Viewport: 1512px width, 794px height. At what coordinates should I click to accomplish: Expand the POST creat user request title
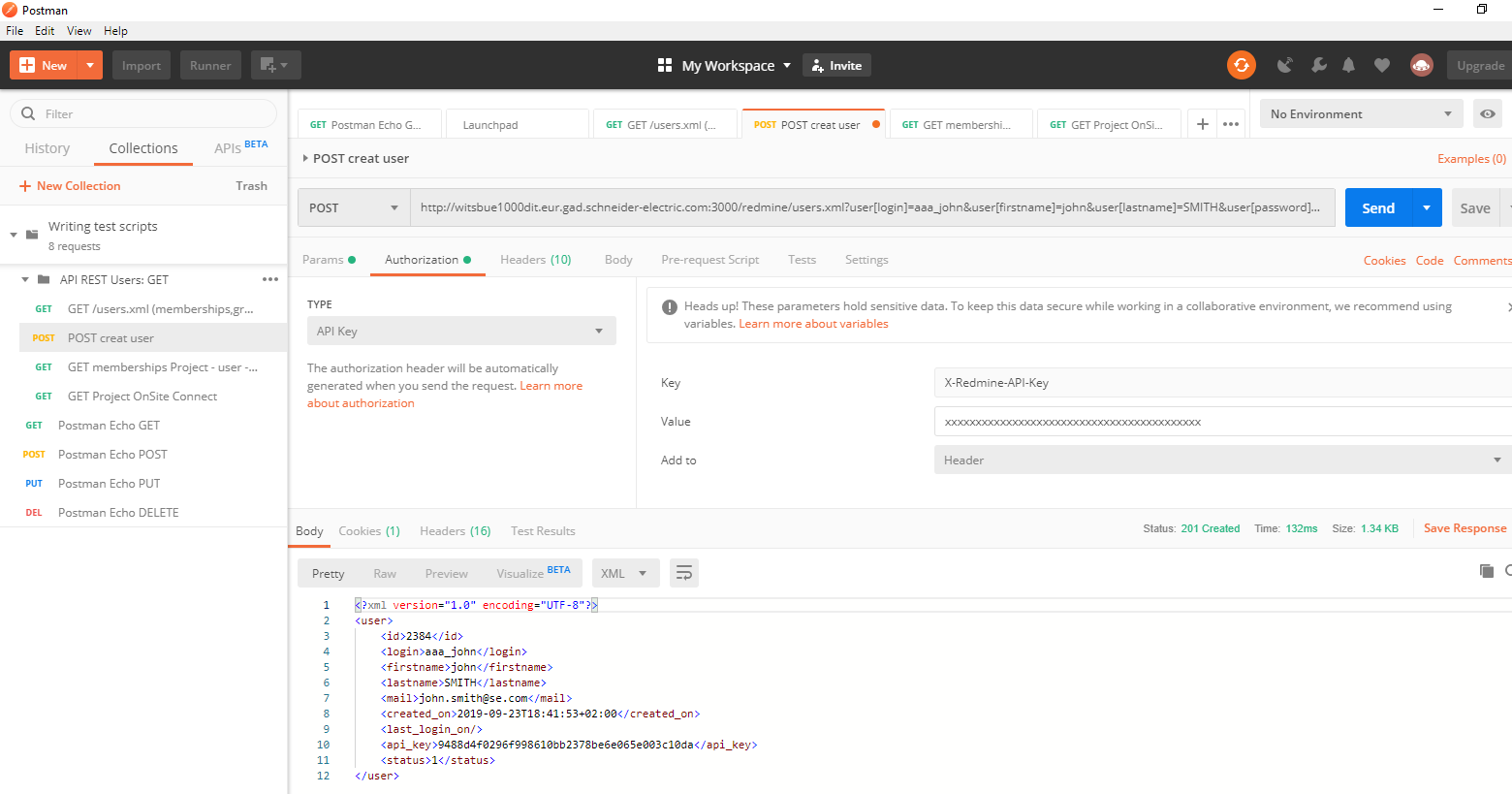tap(305, 158)
